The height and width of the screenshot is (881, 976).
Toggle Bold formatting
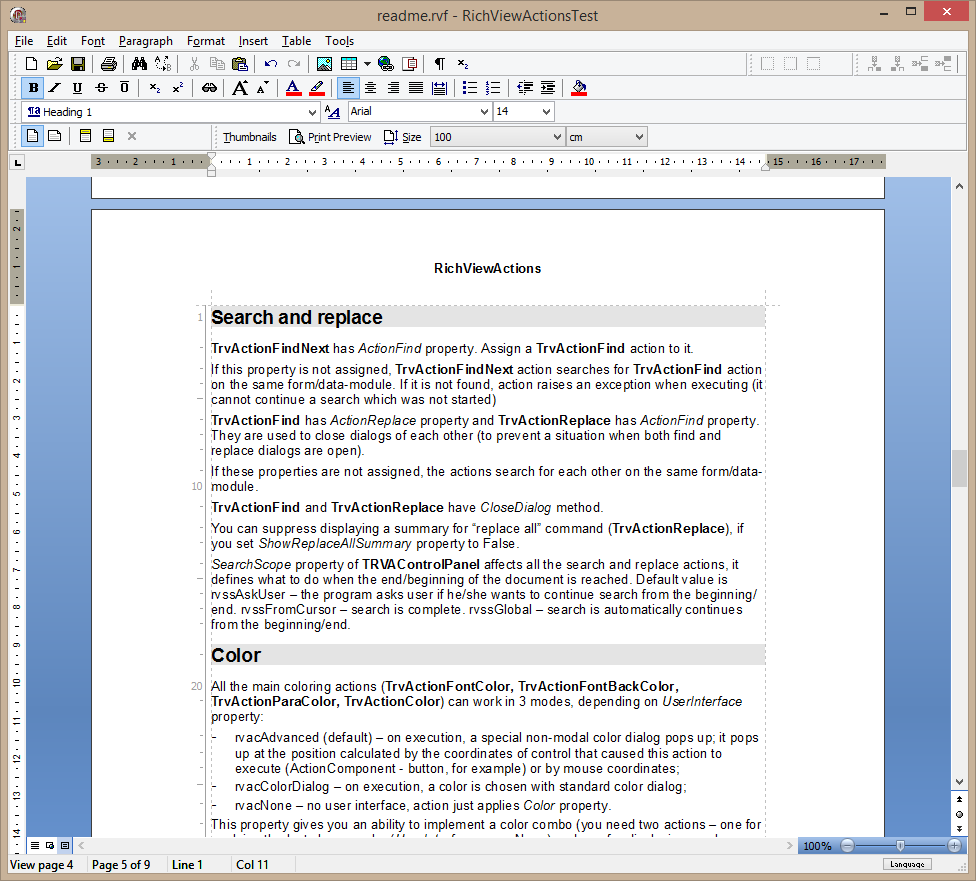tap(33, 88)
